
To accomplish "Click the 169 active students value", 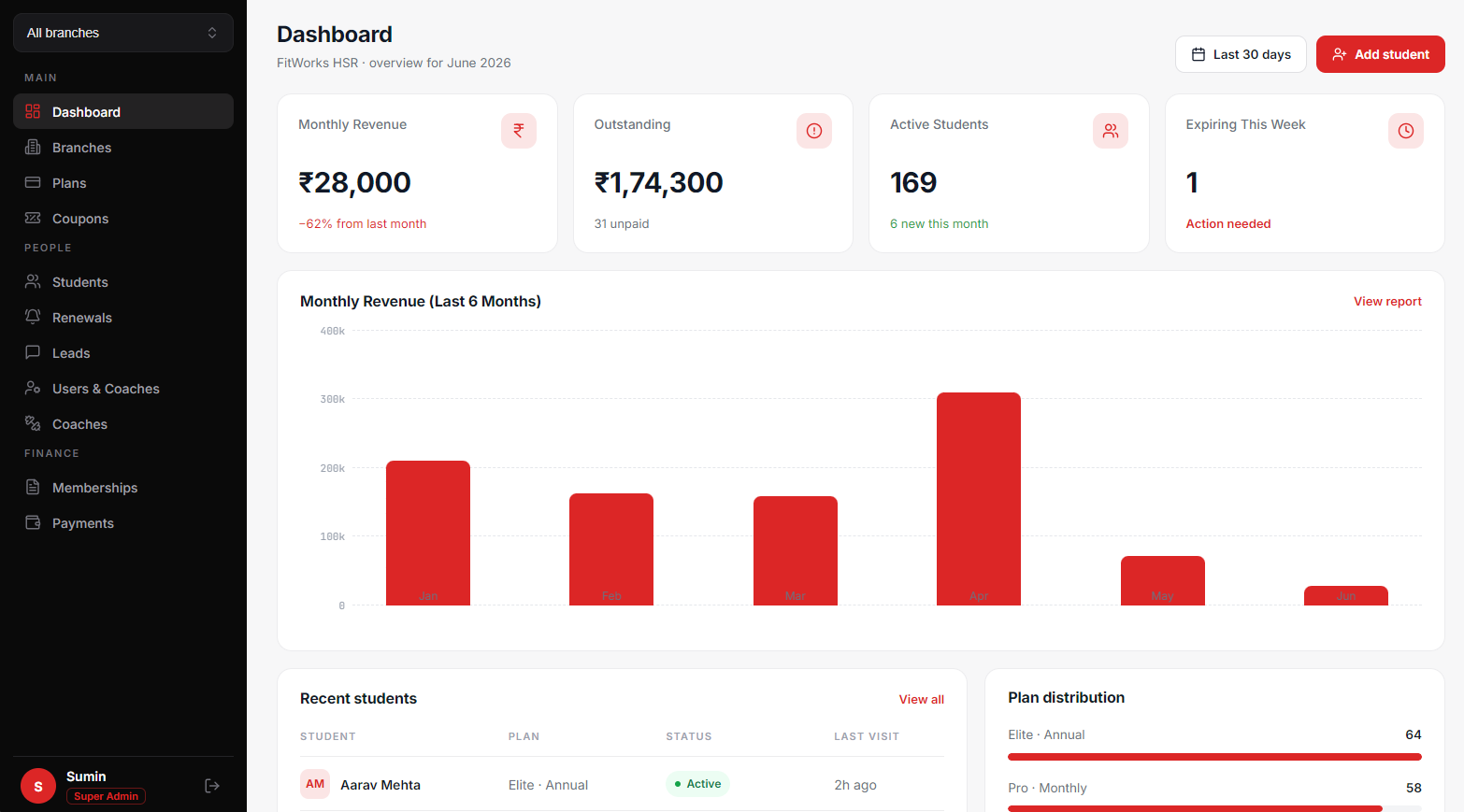I will pos(913,182).
